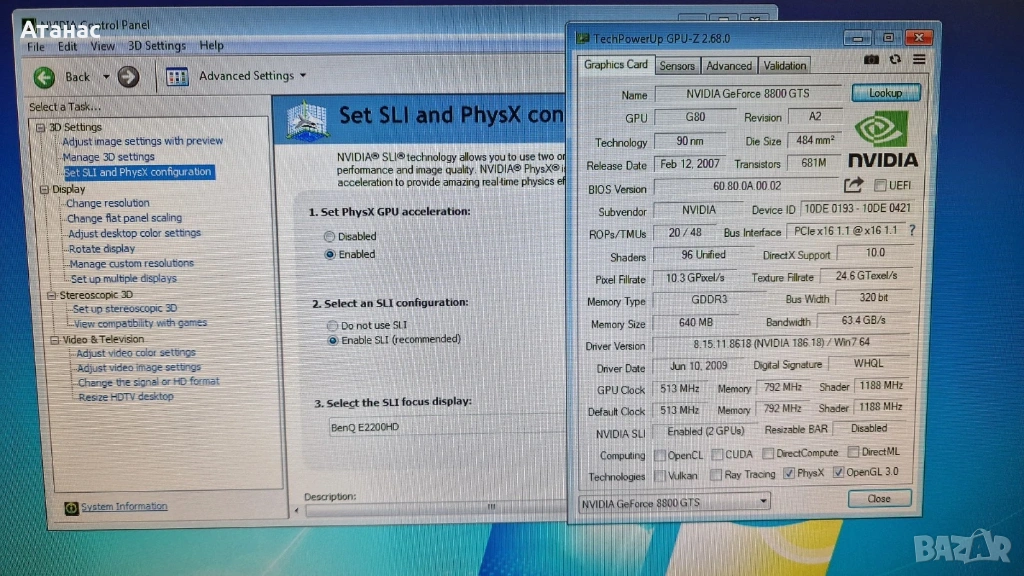
Task: Open the GPU-Z hamburger menu
Action: click(919, 60)
